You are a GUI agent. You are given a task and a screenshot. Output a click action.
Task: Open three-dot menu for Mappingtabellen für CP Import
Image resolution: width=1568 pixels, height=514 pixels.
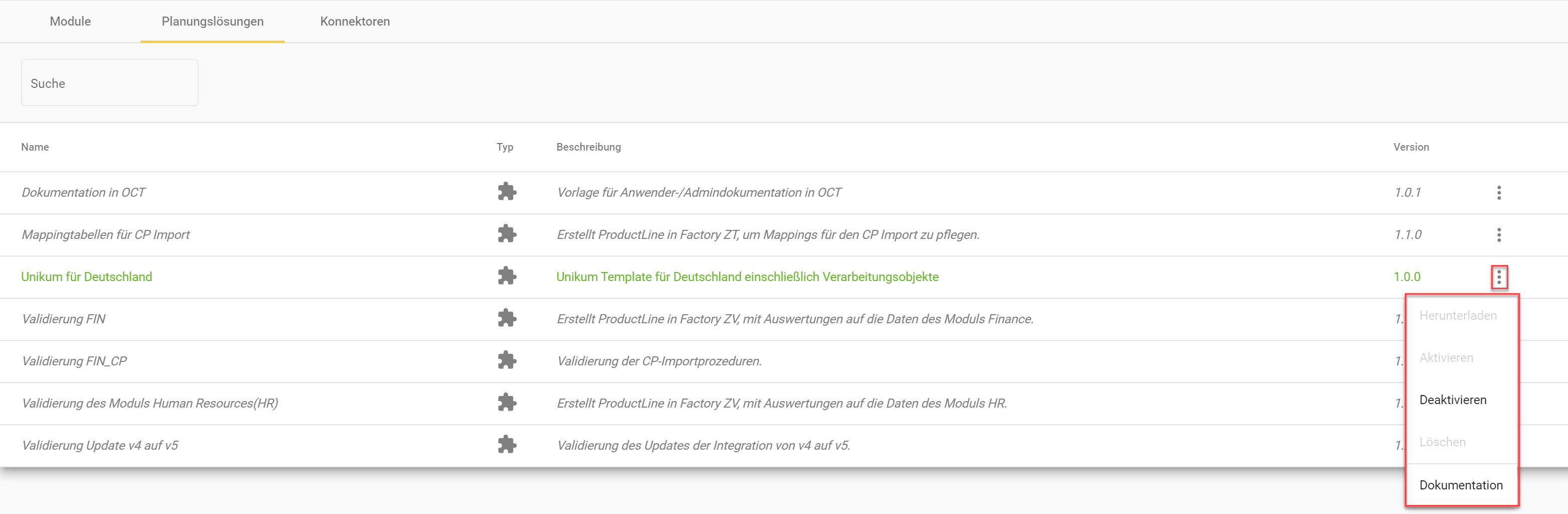click(1499, 235)
